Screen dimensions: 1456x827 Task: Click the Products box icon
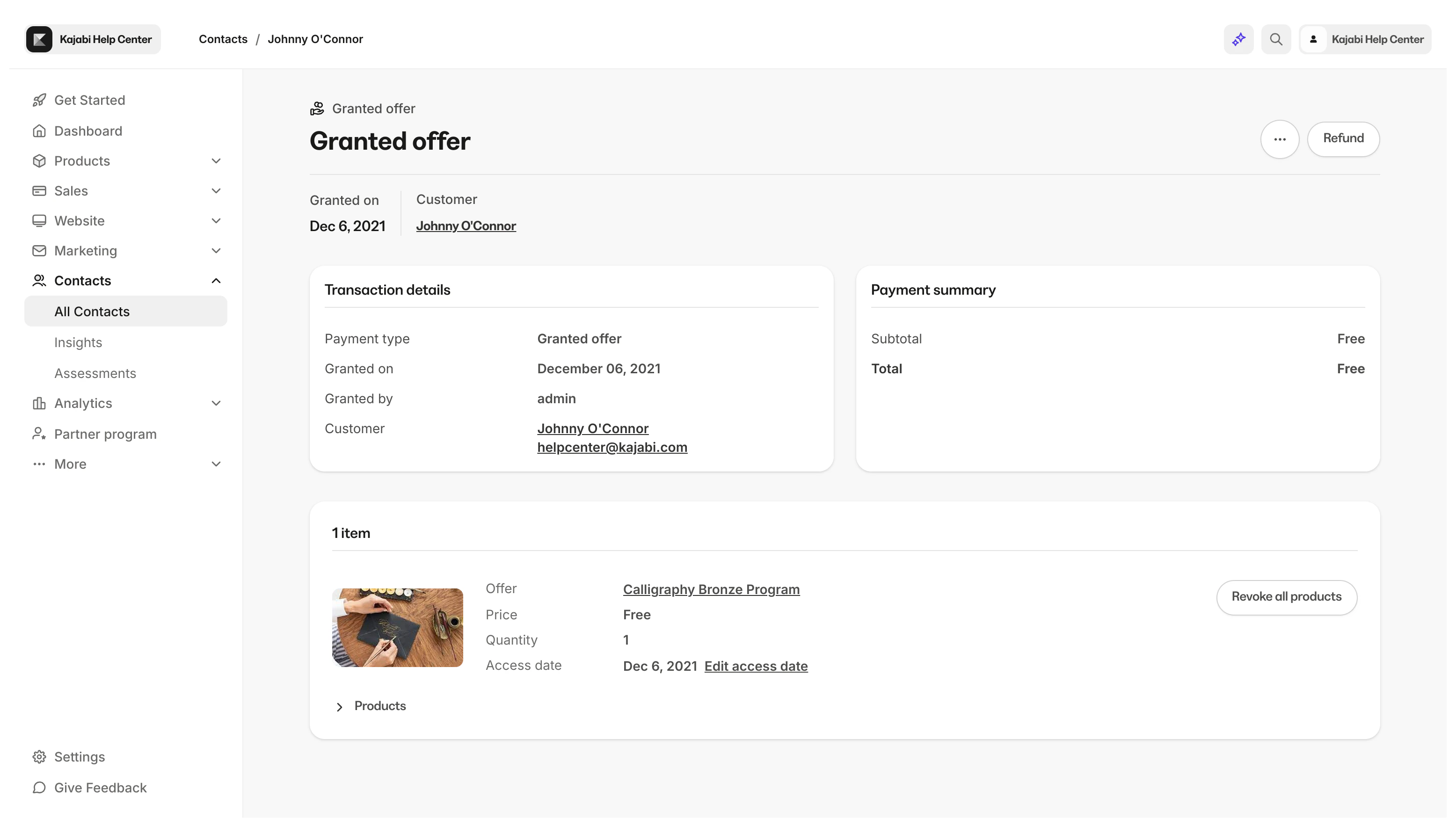(x=39, y=161)
